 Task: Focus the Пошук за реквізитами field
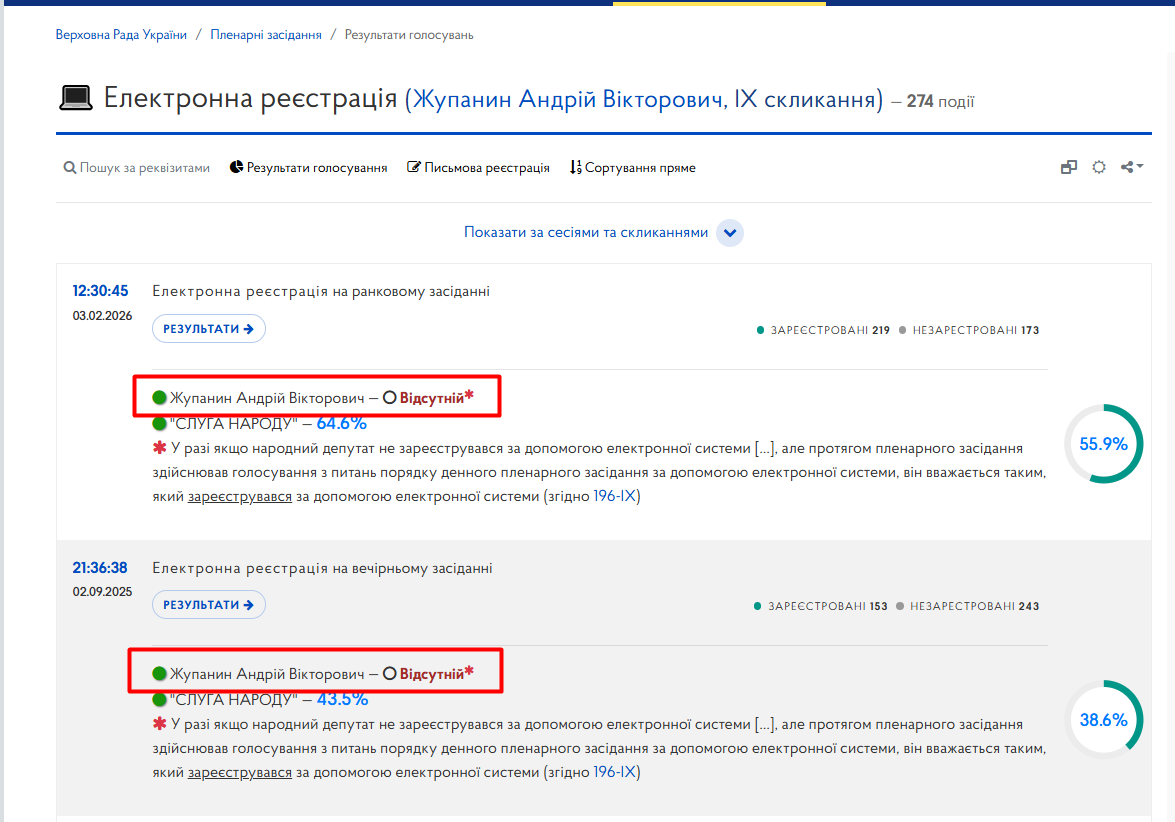[x=145, y=168]
